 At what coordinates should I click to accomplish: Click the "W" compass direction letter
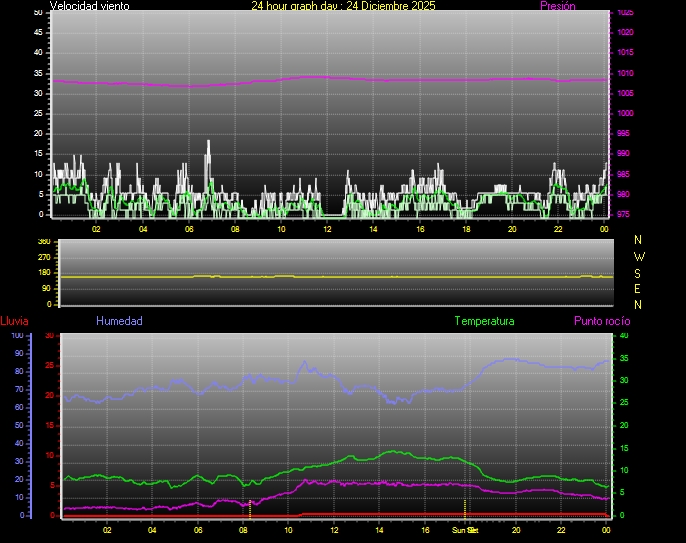tap(639, 257)
